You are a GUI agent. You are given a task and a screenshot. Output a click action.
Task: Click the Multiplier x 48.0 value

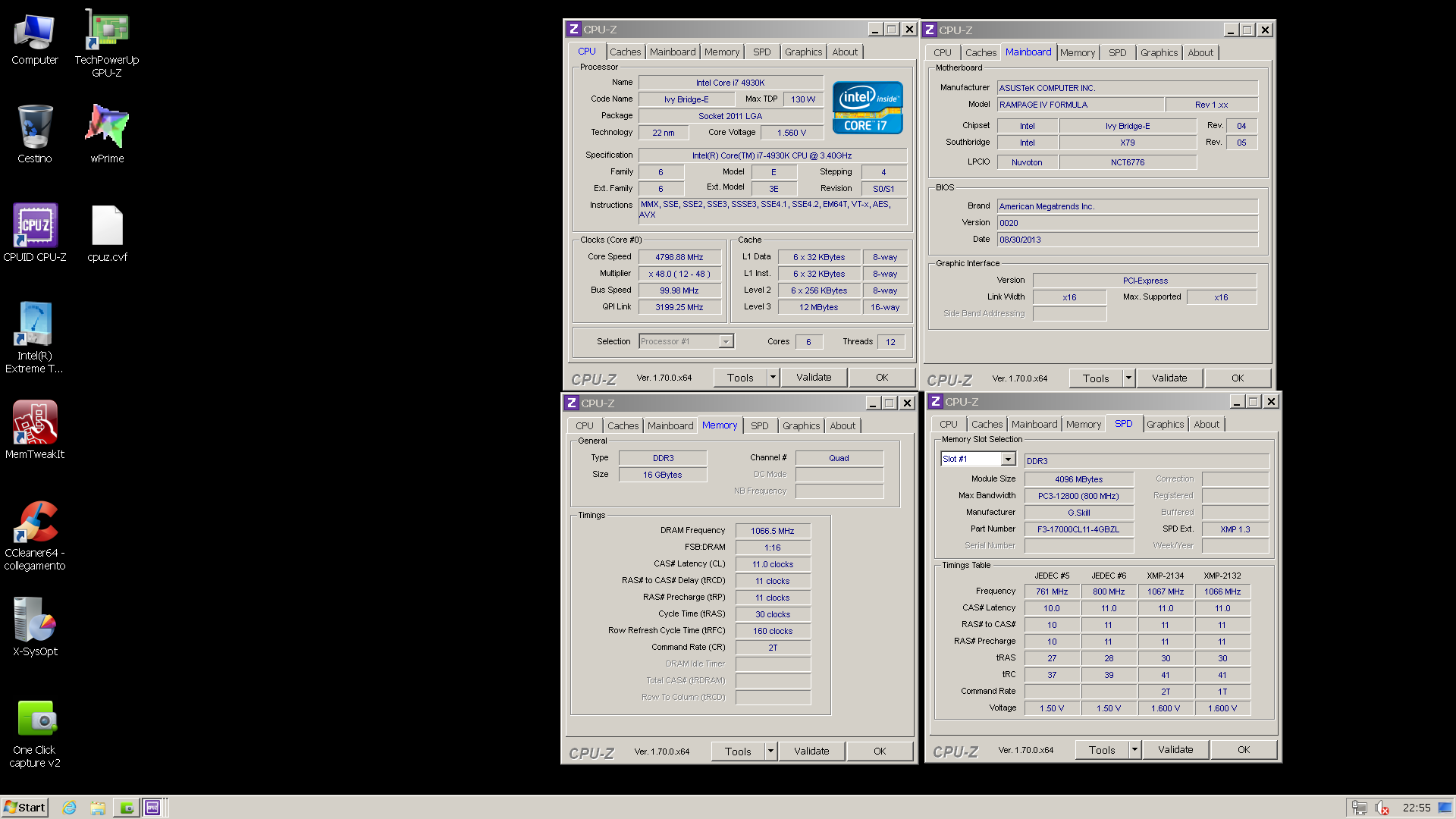(x=679, y=274)
